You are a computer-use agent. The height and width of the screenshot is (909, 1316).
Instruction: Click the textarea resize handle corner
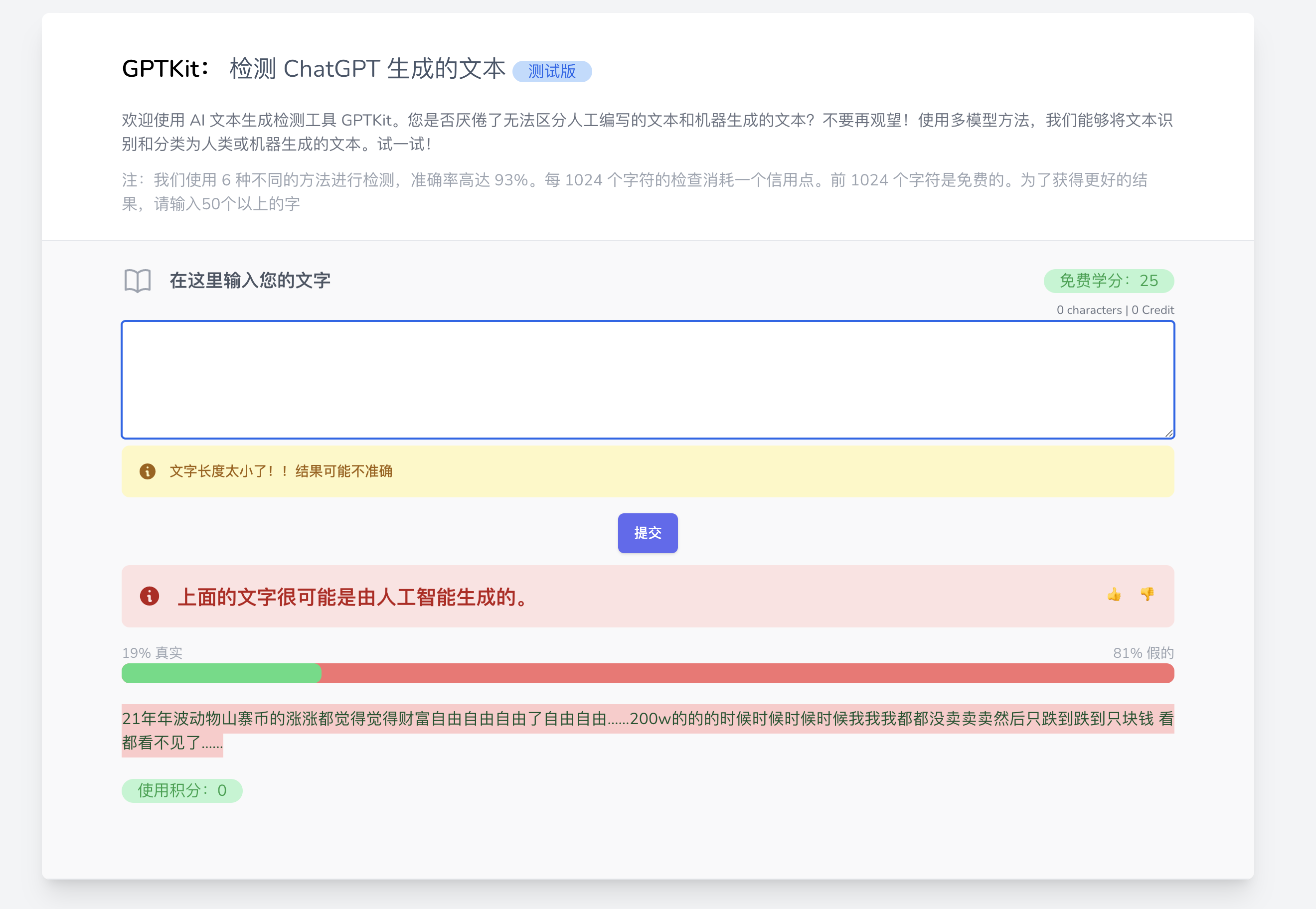tap(1168, 434)
